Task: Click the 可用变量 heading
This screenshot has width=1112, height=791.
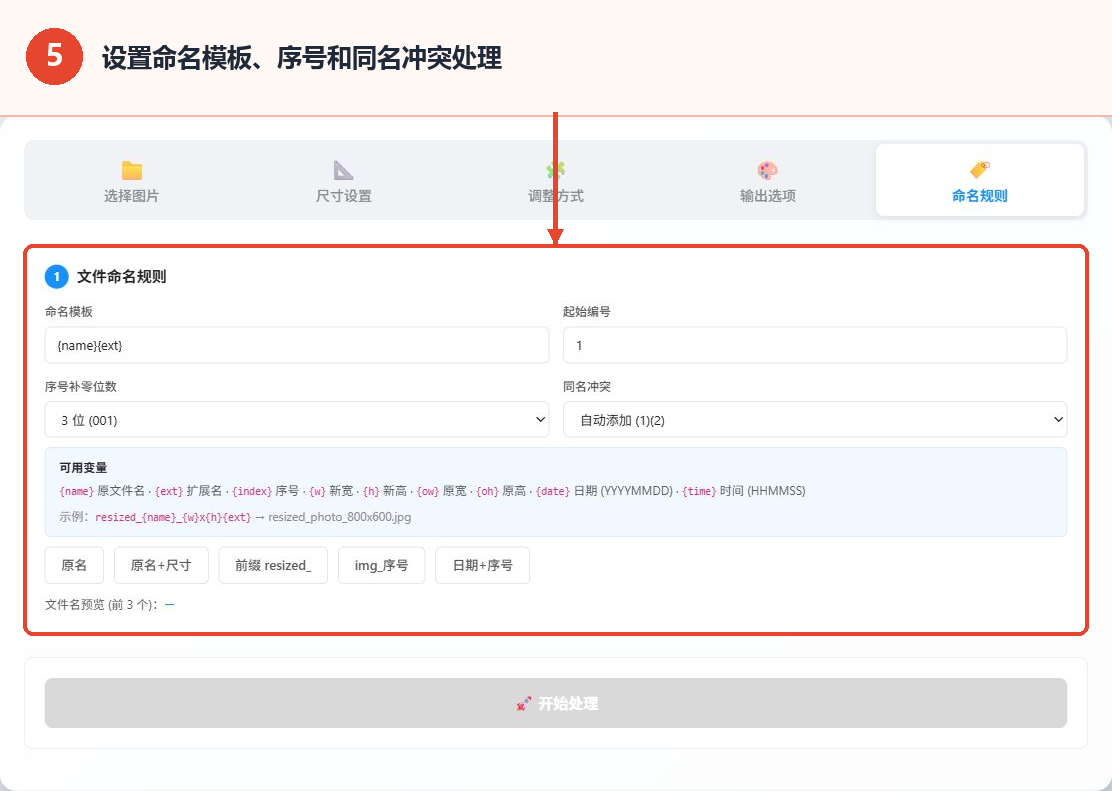Action: click(83, 468)
